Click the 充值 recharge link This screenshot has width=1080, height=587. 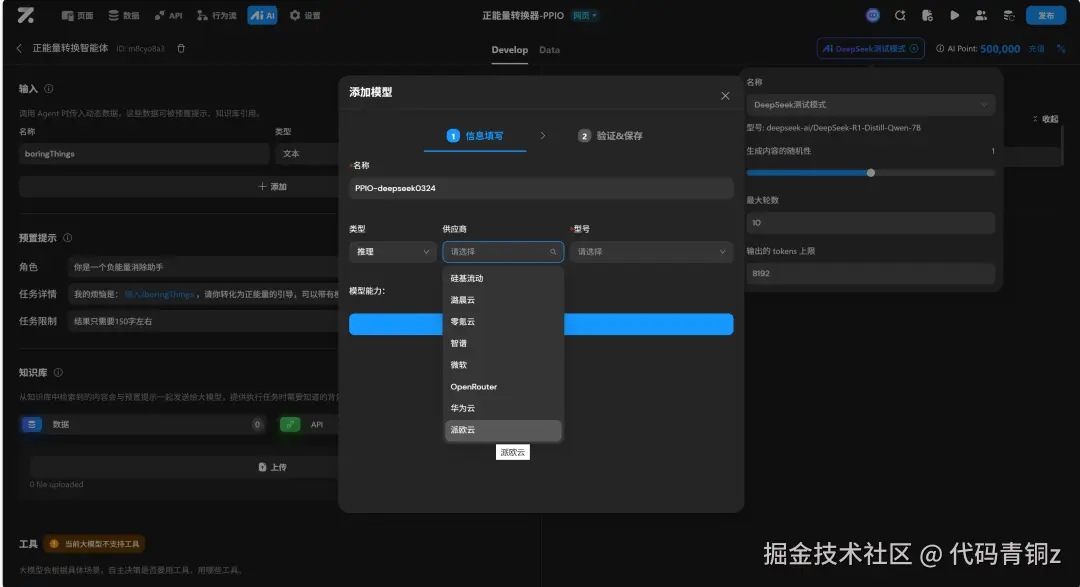click(x=1036, y=48)
